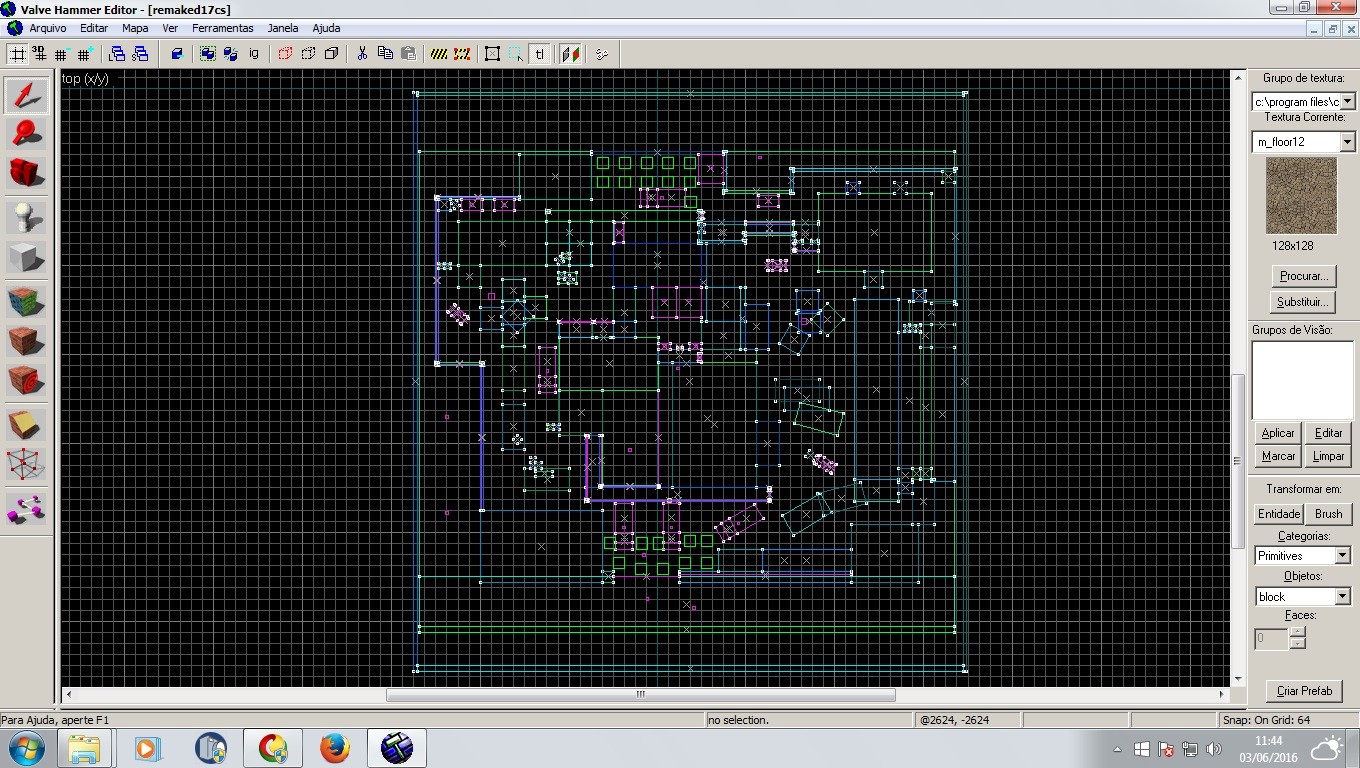Open Firefox from the taskbar
Screen dimensions: 1360x768
(x=334, y=747)
